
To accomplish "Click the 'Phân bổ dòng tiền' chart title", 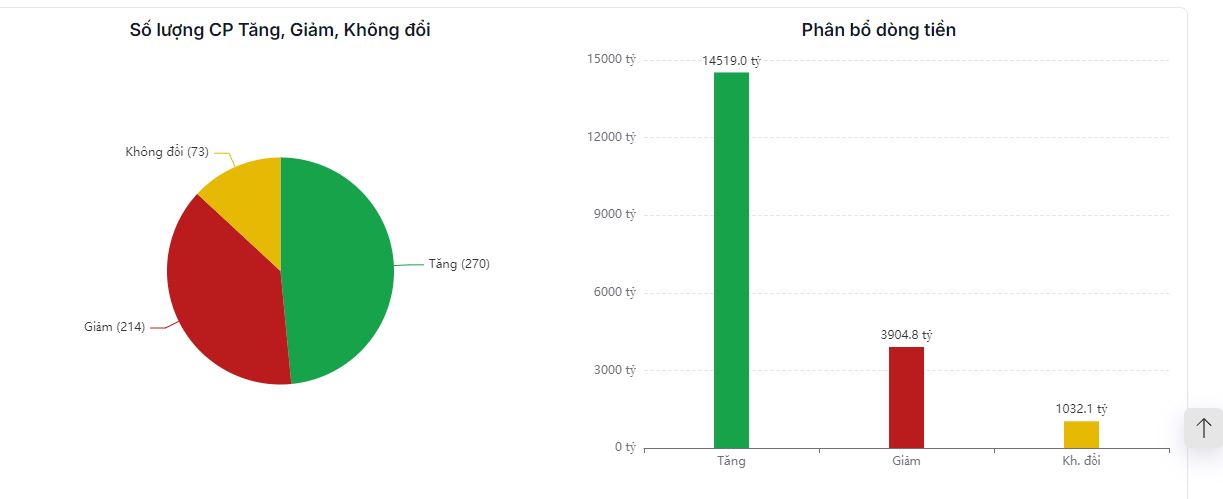I will tap(878, 30).
